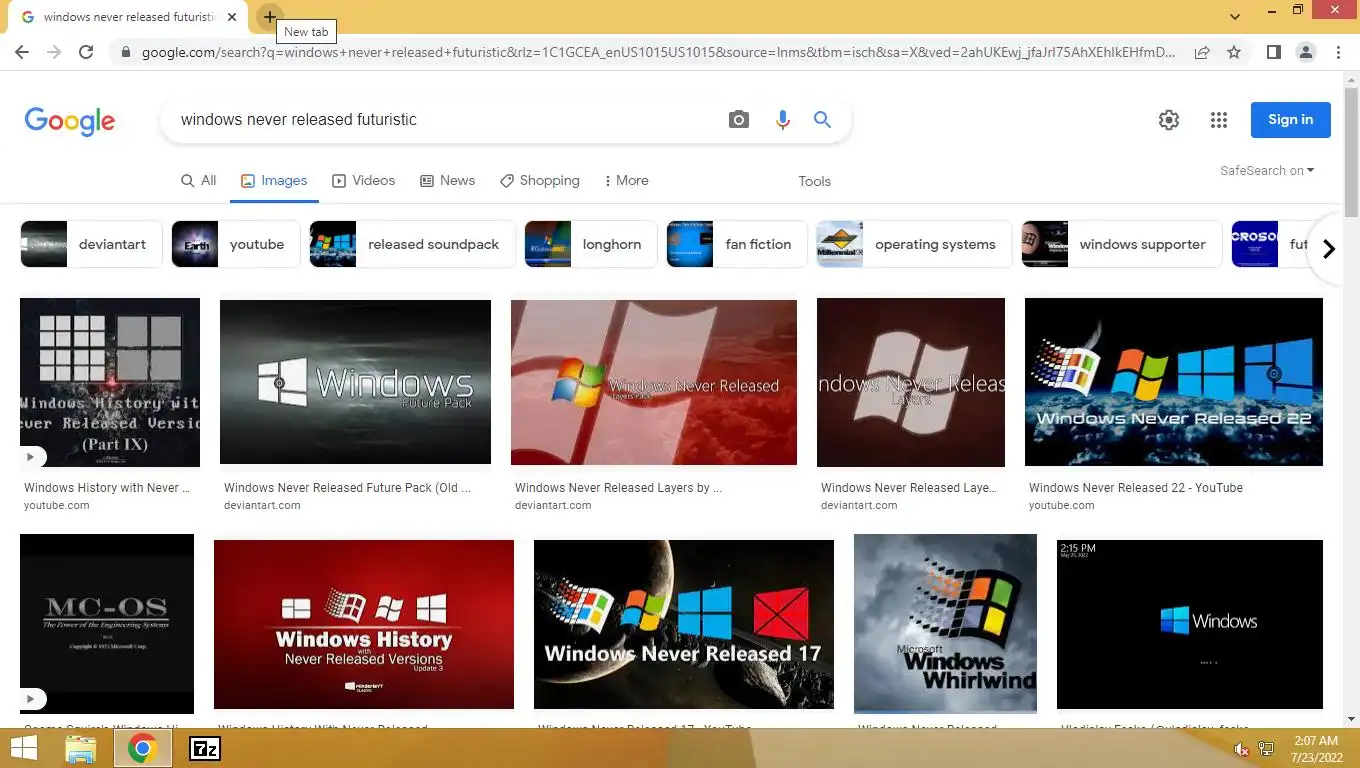This screenshot has height=768, width=1360.
Task: Open Windows Future Pack thumbnail
Action: pyautogui.click(x=355, y=382)
